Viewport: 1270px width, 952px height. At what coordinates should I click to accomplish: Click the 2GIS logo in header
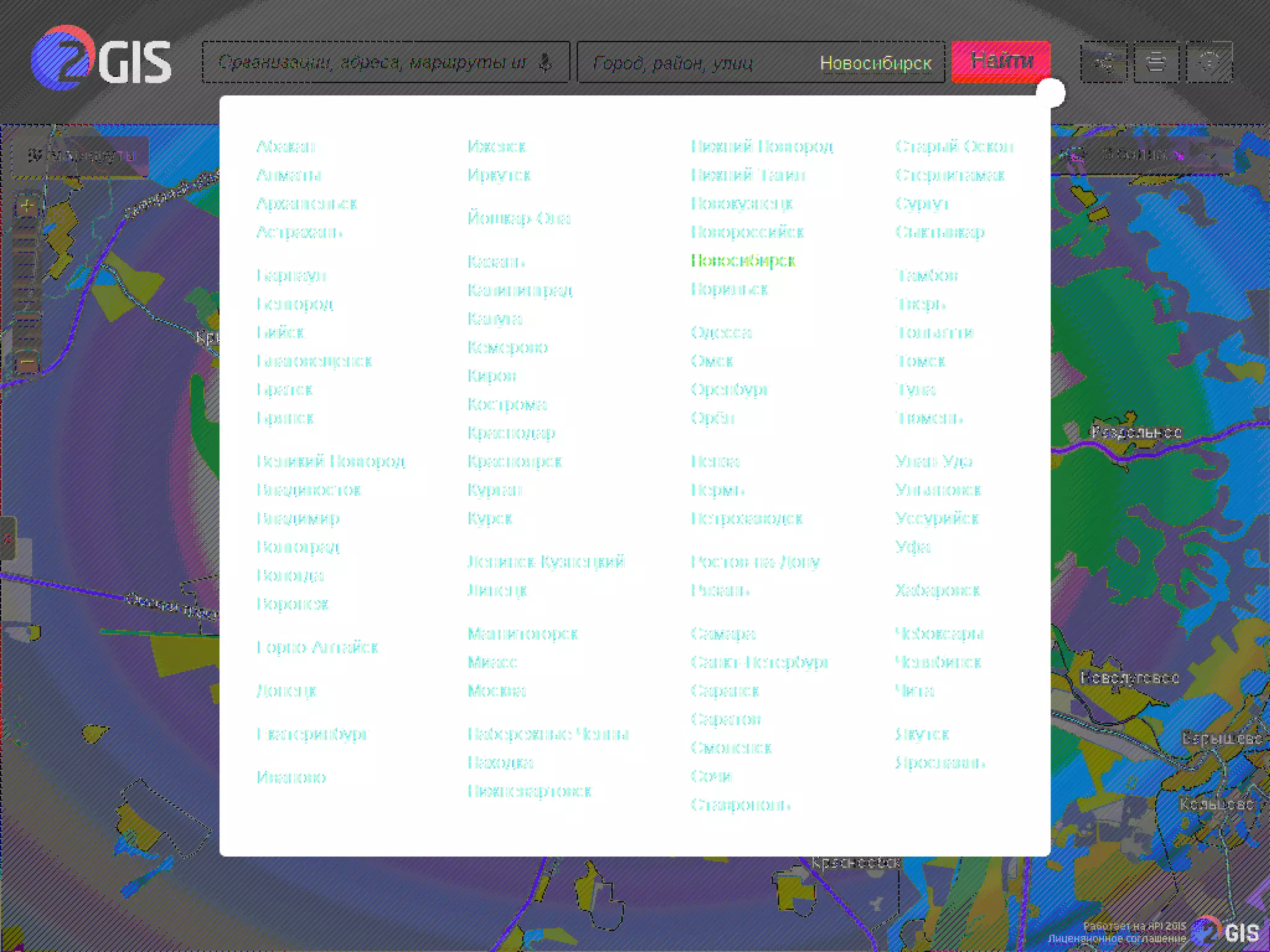[x=100, y=59]
